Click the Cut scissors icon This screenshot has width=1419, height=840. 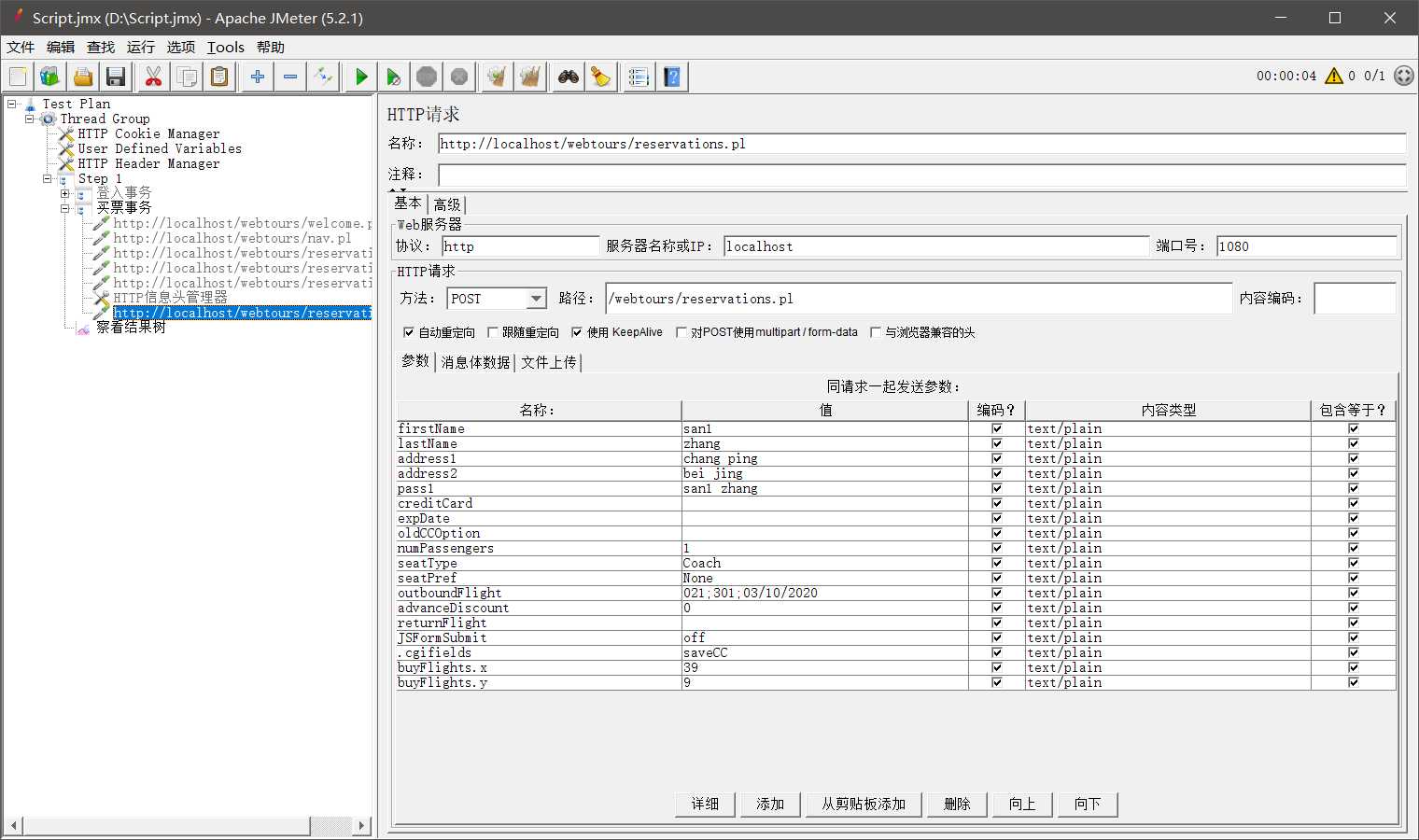coord(153,77)
